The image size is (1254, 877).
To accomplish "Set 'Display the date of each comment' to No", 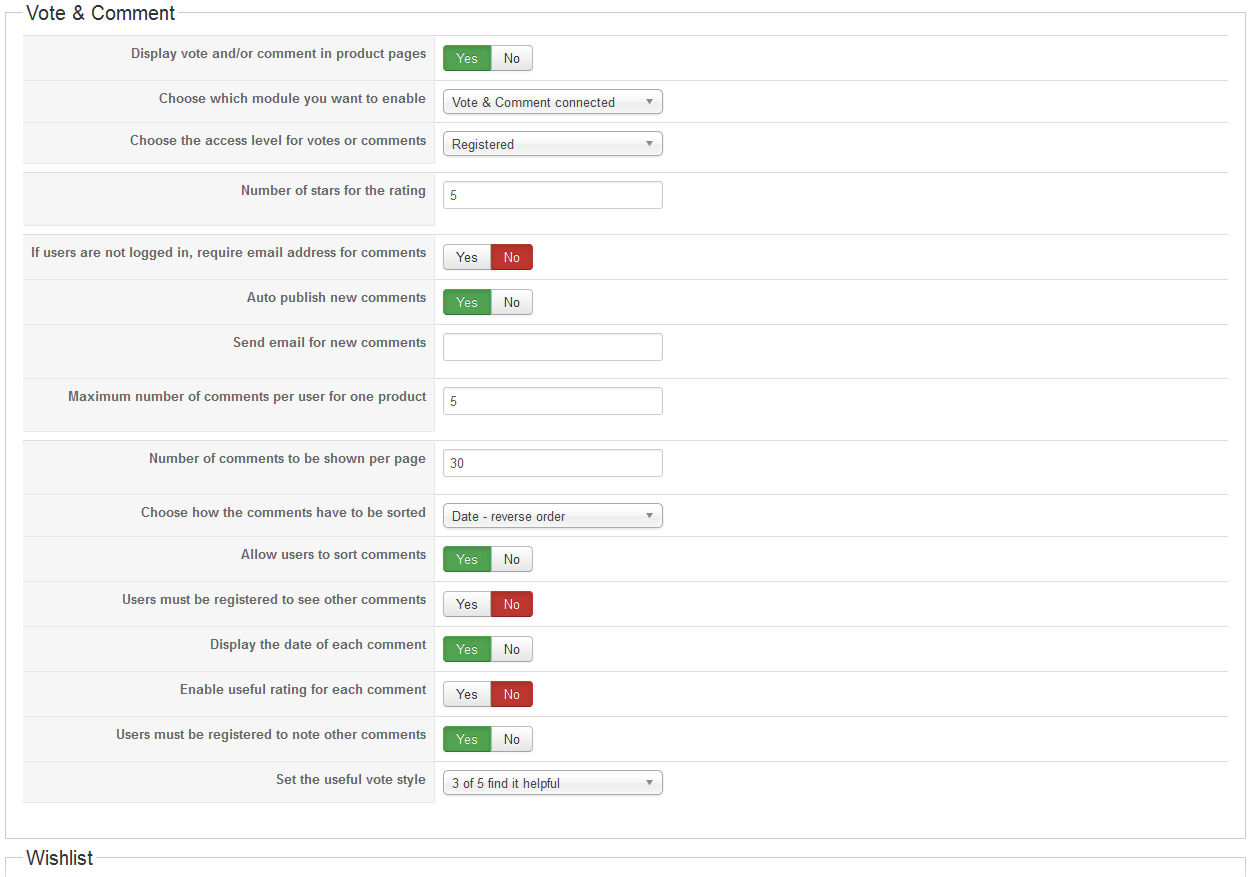I will (x=512, y=649).
